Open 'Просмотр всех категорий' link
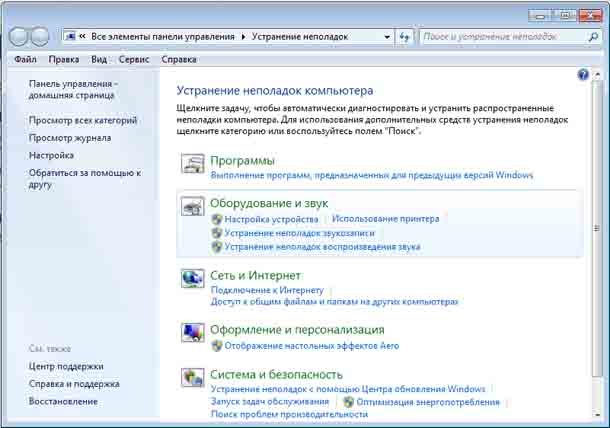 coord(83,120)
